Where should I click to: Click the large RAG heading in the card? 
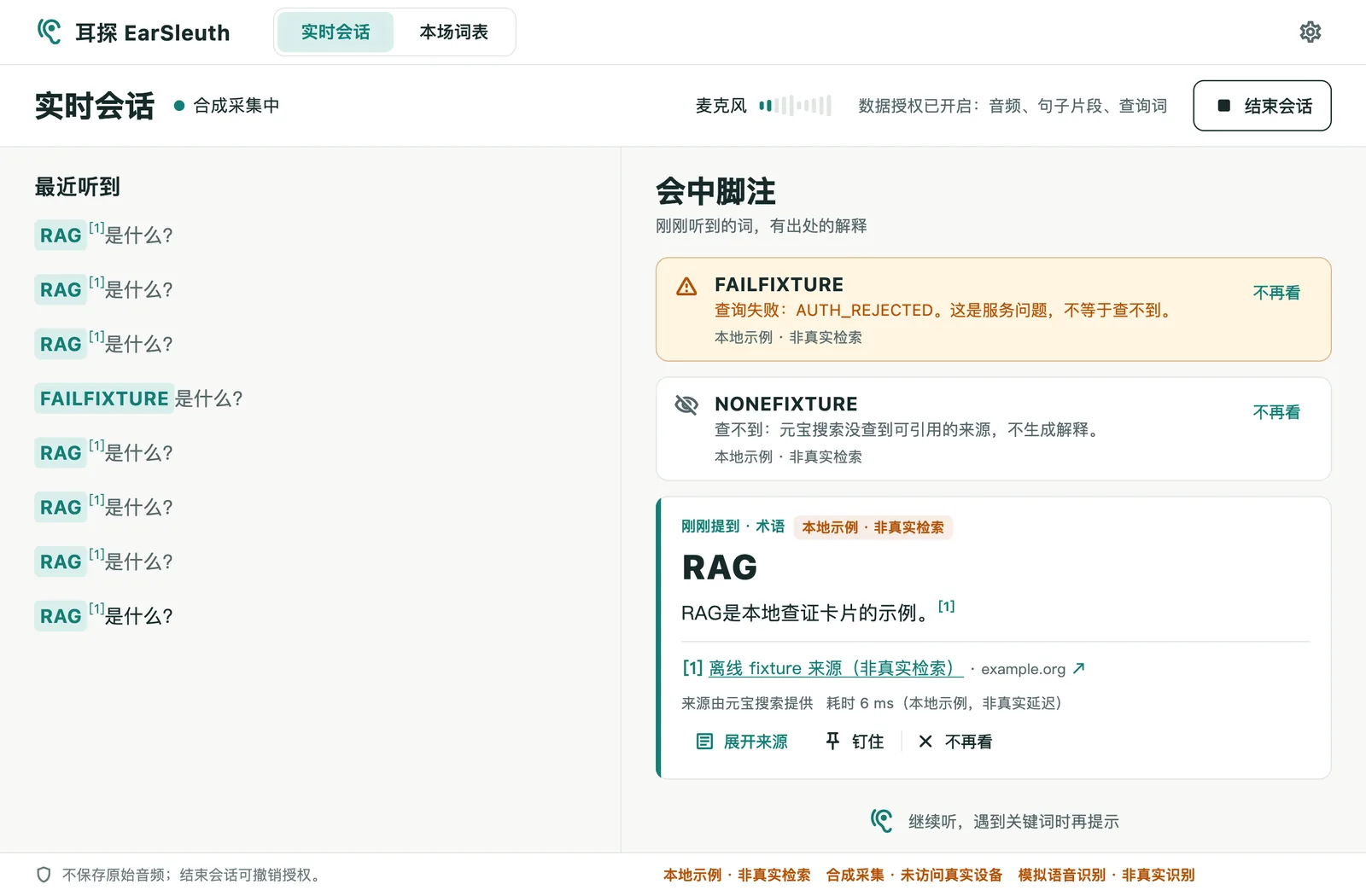click(x=720, y=567)
